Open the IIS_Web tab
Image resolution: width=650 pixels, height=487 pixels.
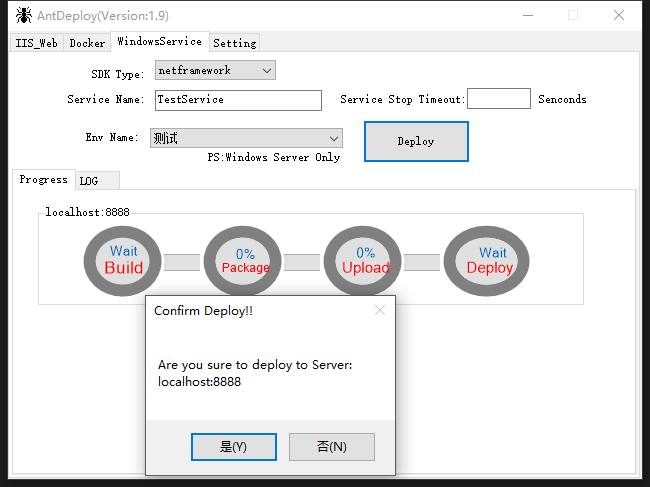(36, 43)
